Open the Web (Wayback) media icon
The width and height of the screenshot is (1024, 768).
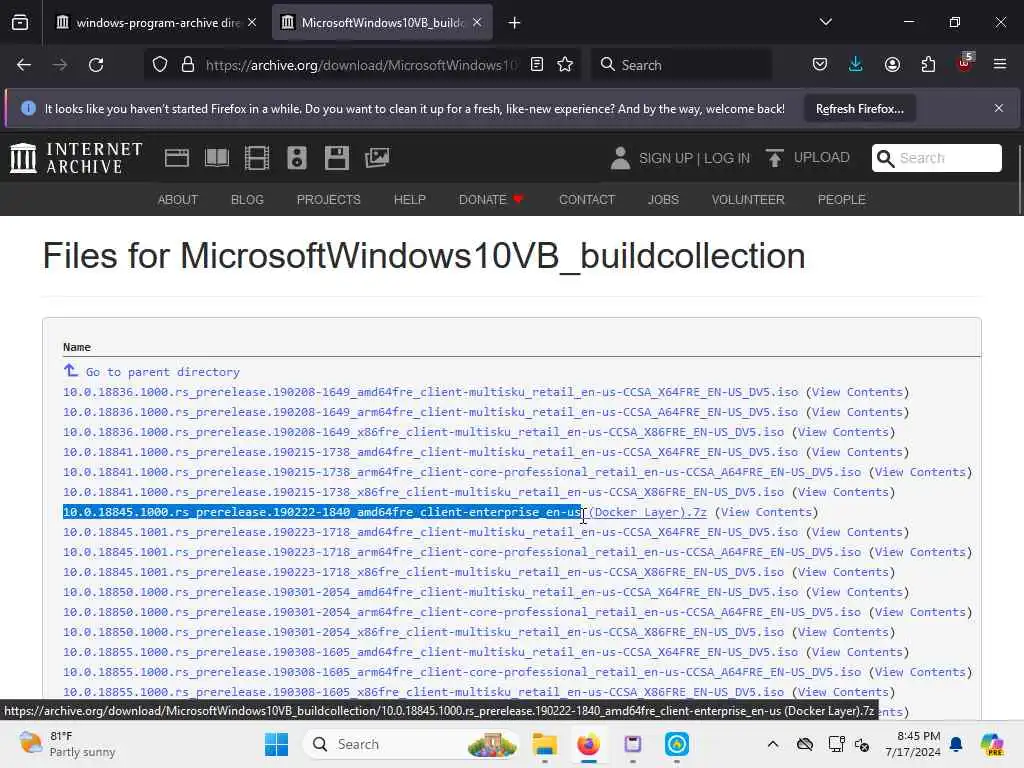pos(176,158)
